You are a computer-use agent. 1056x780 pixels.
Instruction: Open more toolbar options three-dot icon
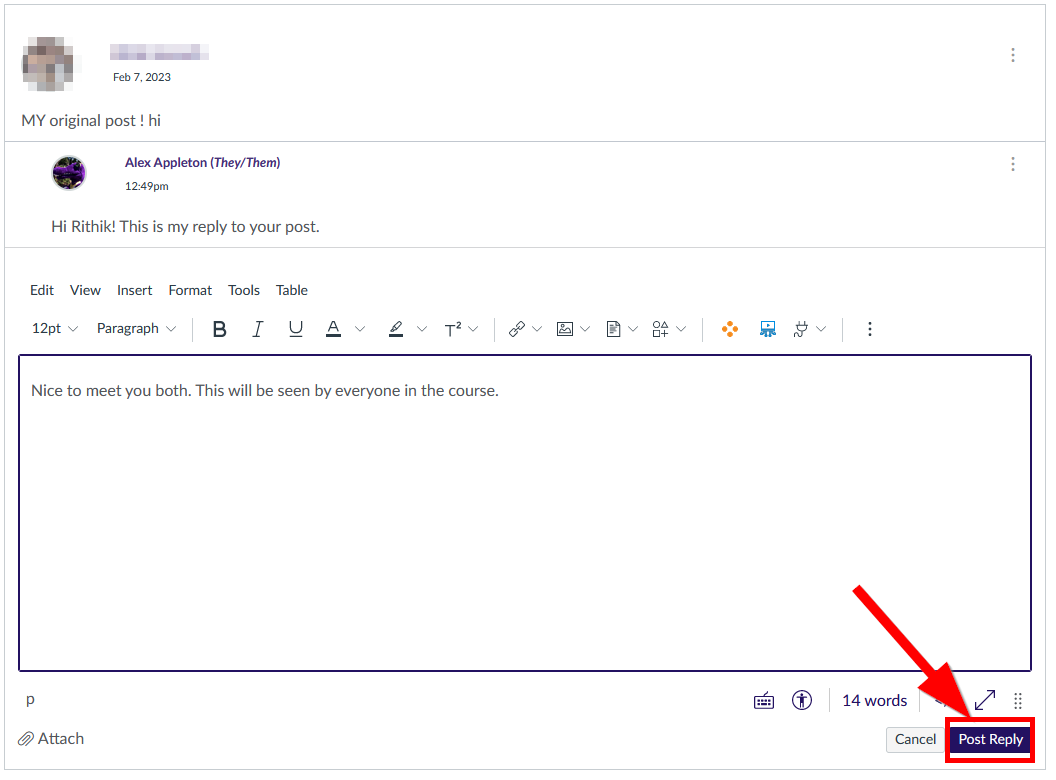pyautogui.click(x=870, y=329)
